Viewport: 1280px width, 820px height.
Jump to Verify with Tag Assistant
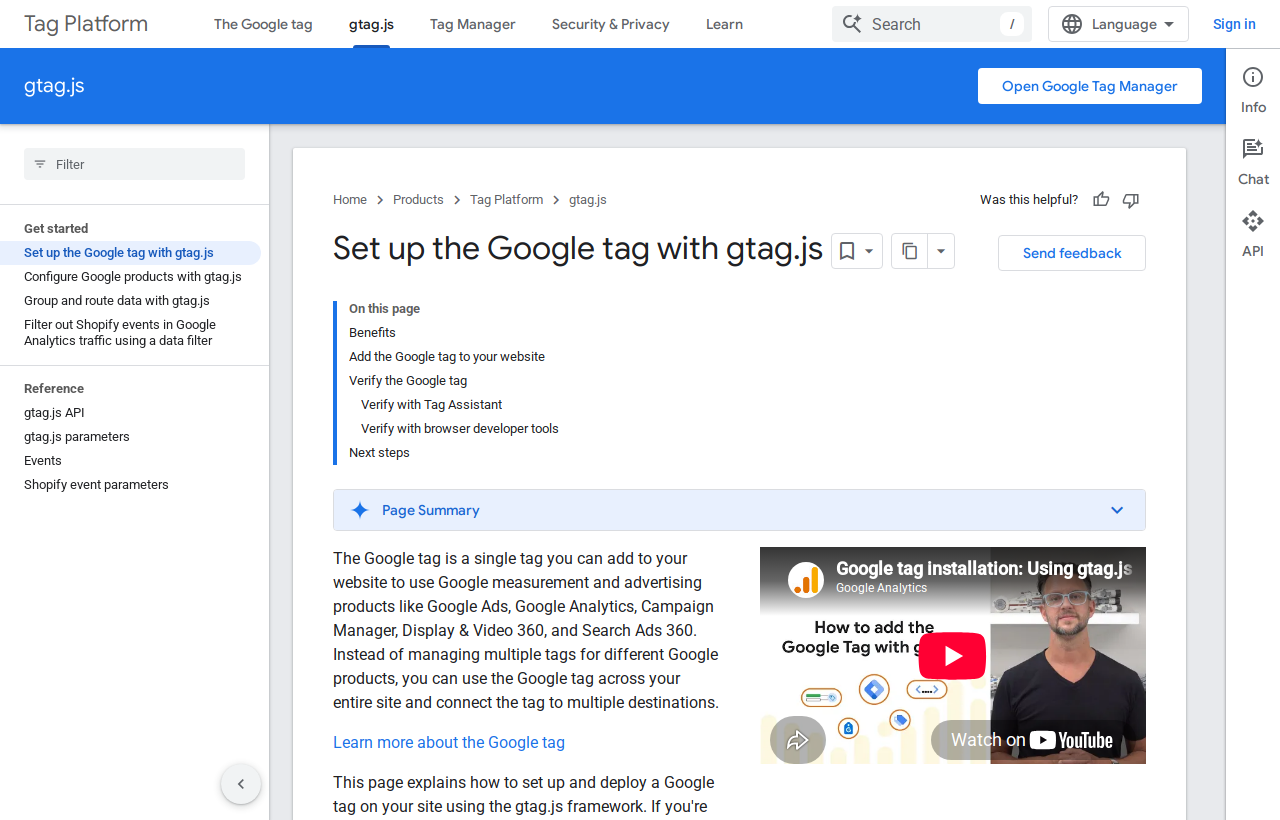[431, 405]
